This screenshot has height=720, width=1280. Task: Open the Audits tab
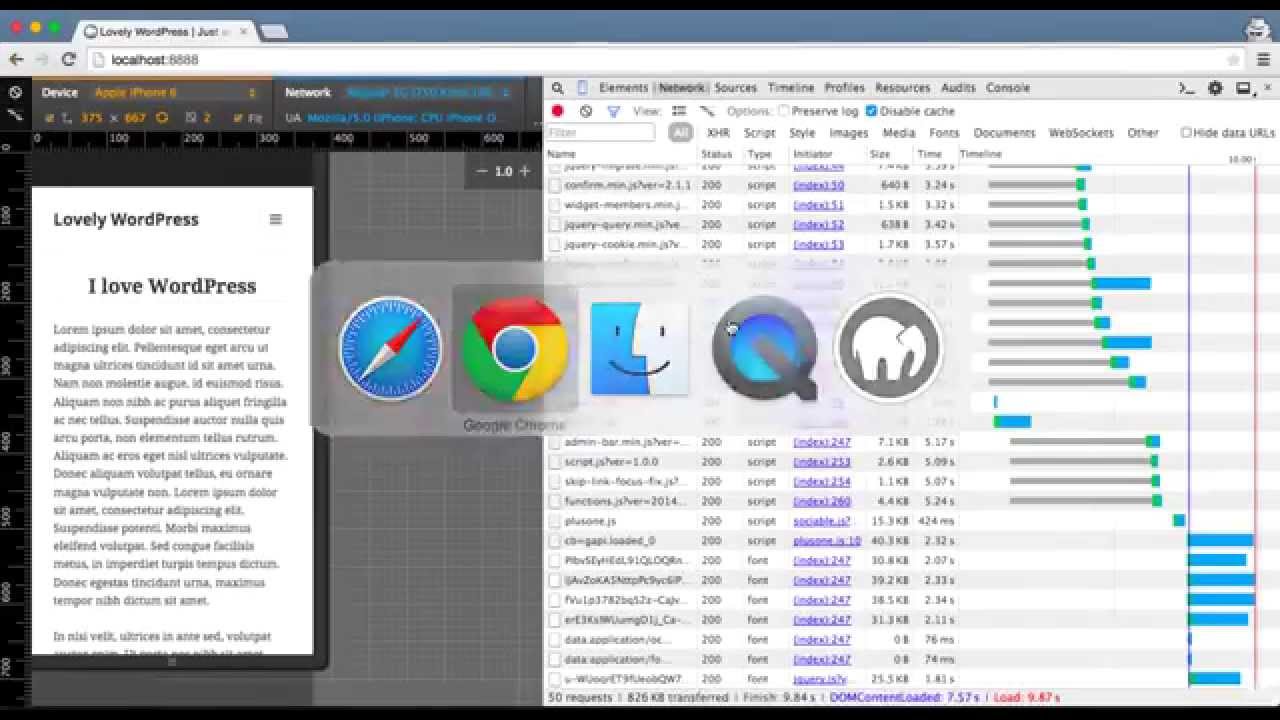958,88
